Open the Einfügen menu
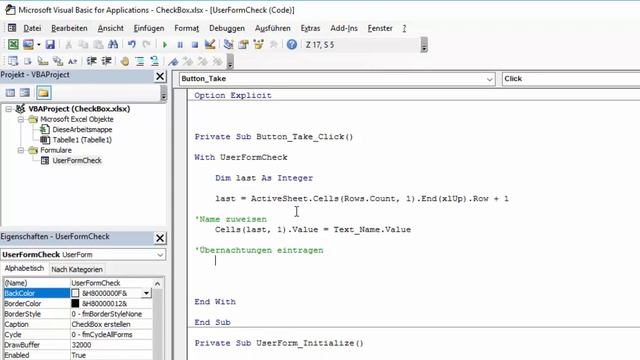 pos(149,28)
